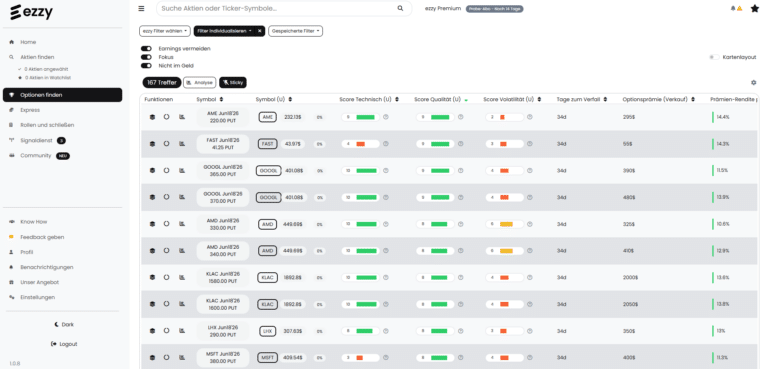Click the MSFT ticker badge
768x369 pixels.
coord(267,357)
